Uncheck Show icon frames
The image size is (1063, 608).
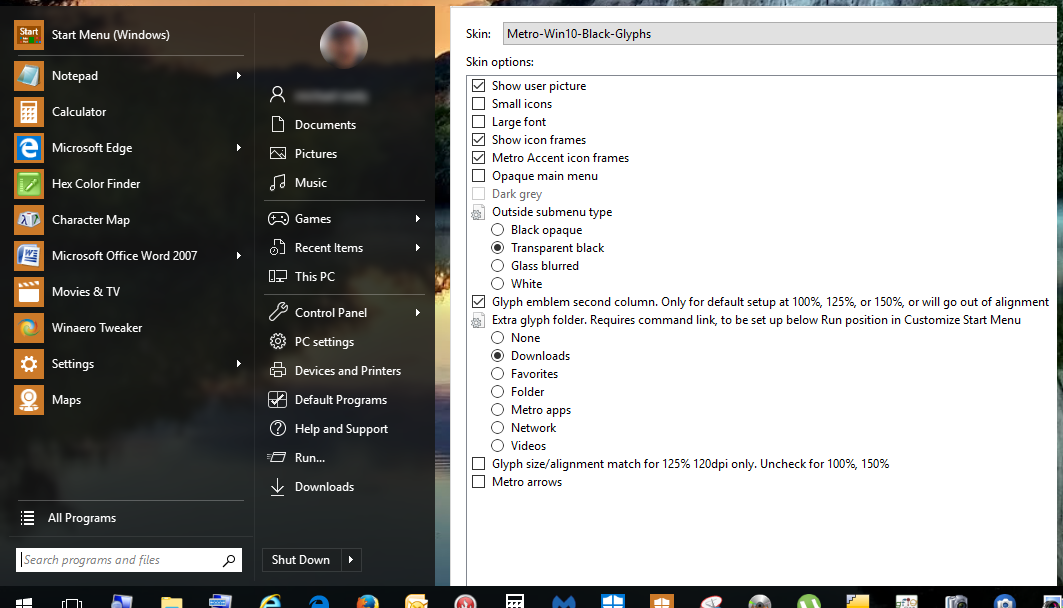pyautogui.click(x=479, y=140)
